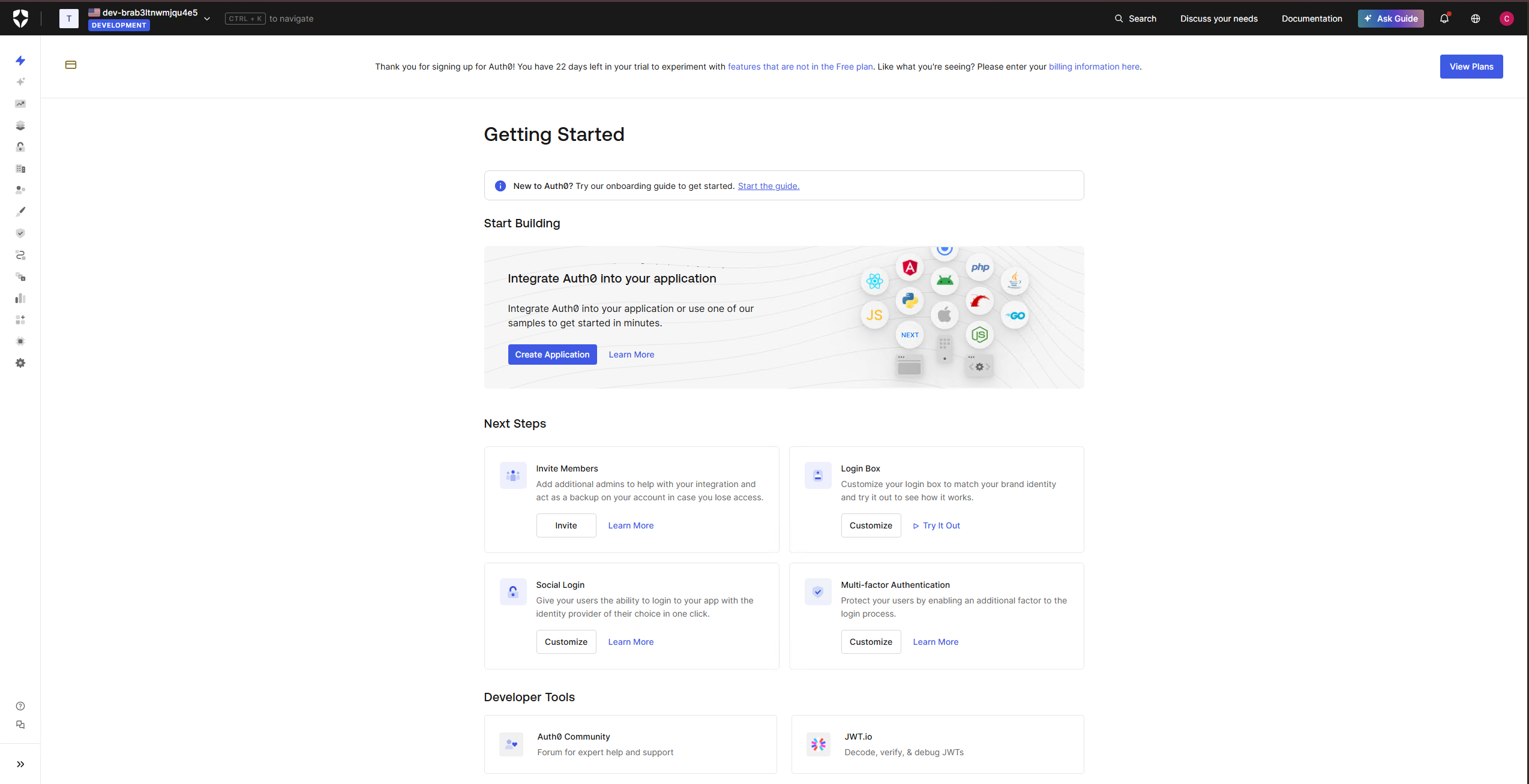1529x784 pixels.
Task: Click the Getting Started heading
Action: (554, 134)
